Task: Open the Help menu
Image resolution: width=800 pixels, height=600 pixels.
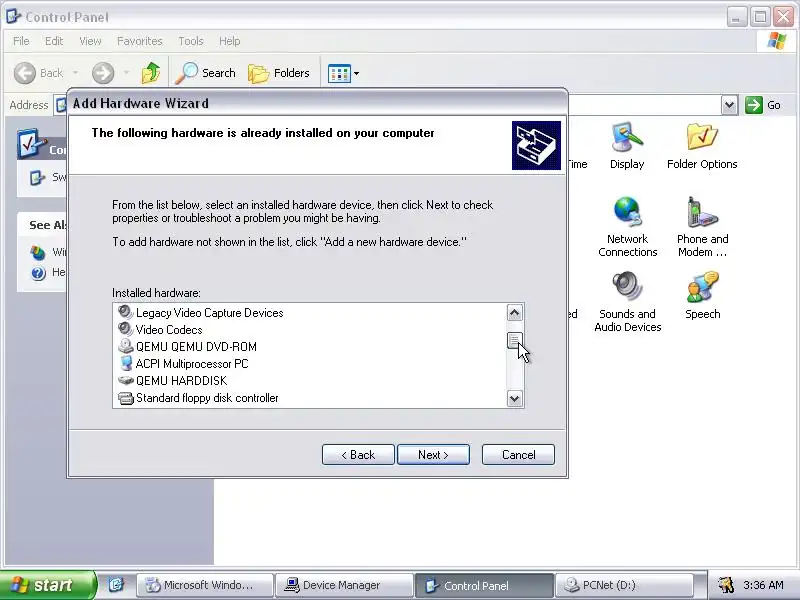Action: point(230,41)
